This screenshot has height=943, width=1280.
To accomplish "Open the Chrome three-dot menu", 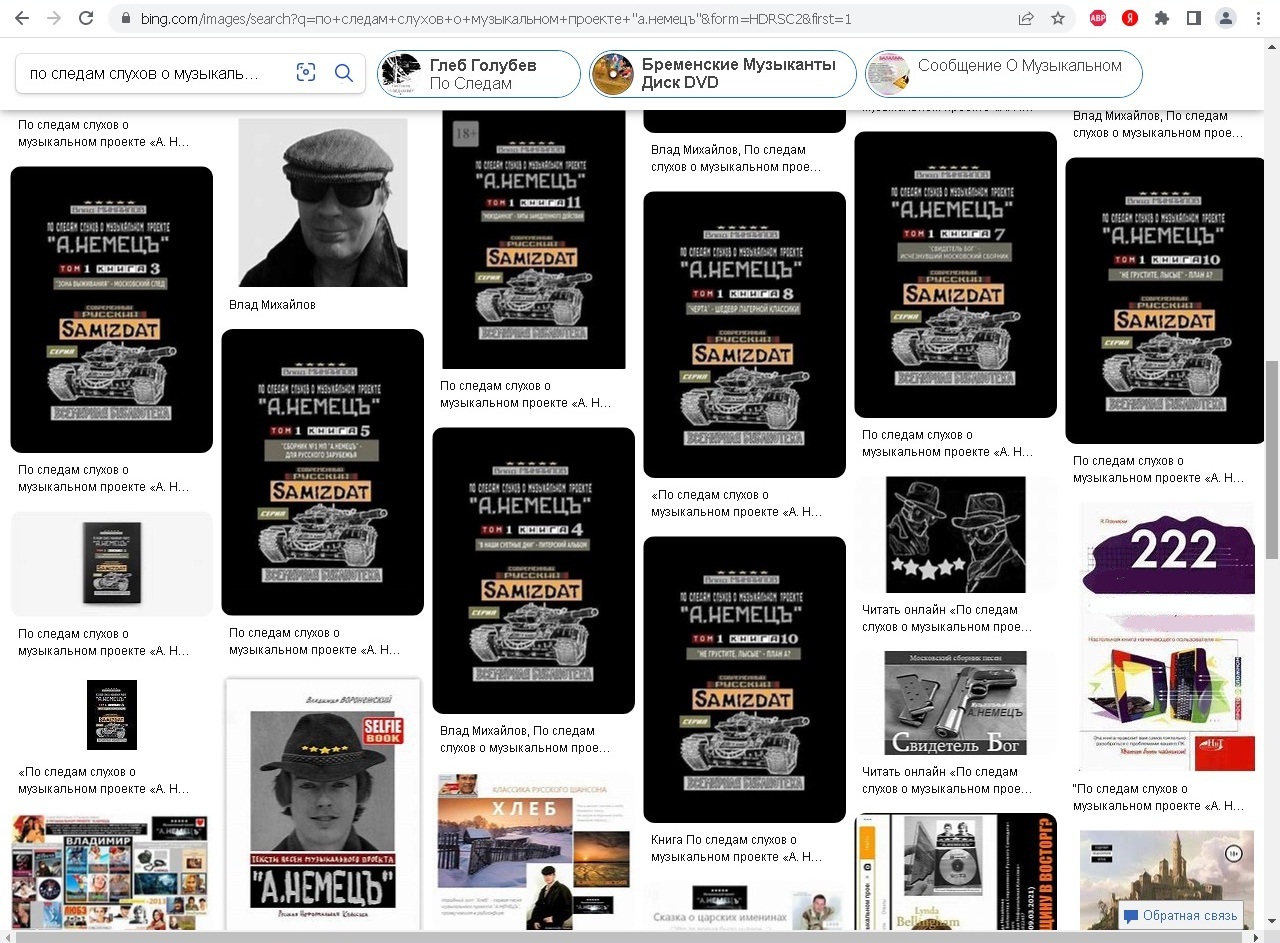I will point(1257,18).
